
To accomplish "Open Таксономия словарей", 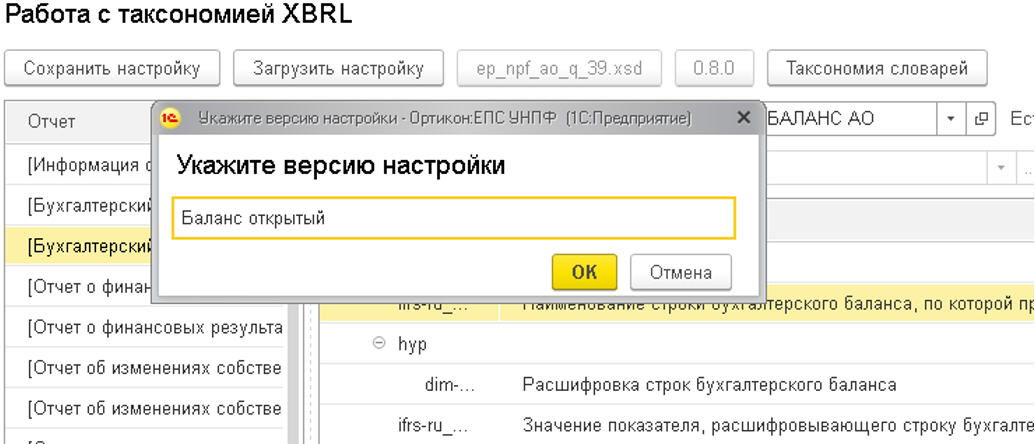I will pyautogui.click(x=876, y=69).
